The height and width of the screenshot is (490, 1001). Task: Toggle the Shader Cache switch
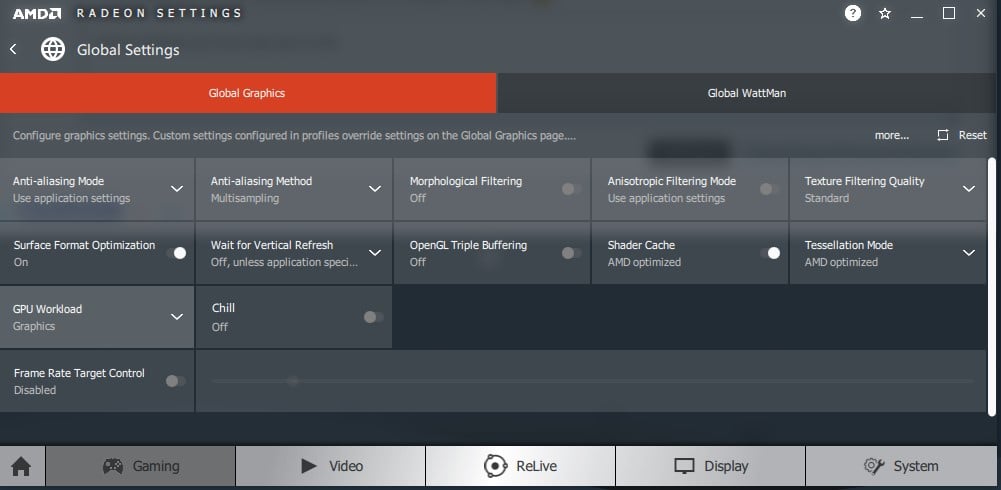[x=770, y=253]
